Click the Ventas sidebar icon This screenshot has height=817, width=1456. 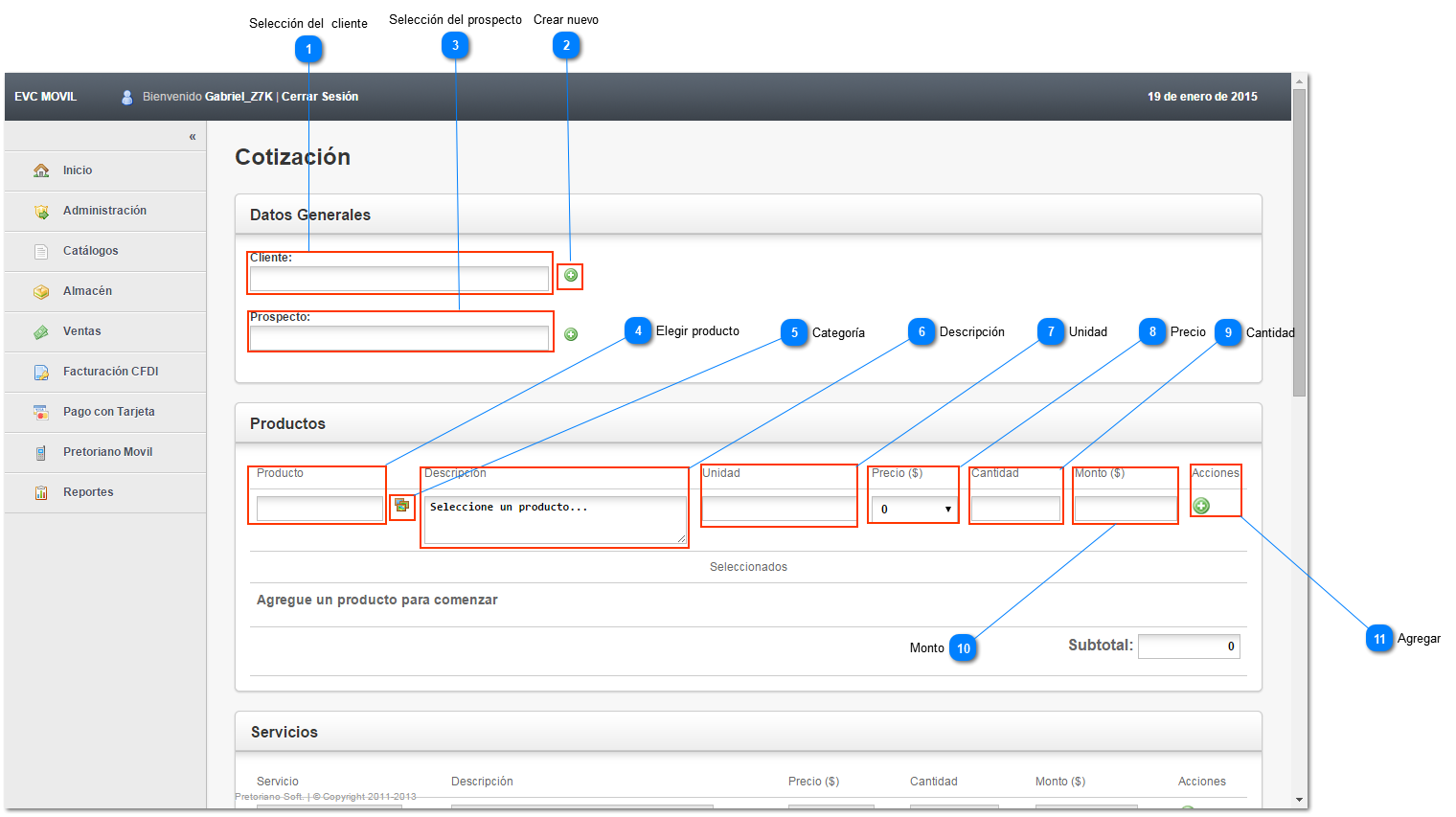tap(41, 331)
